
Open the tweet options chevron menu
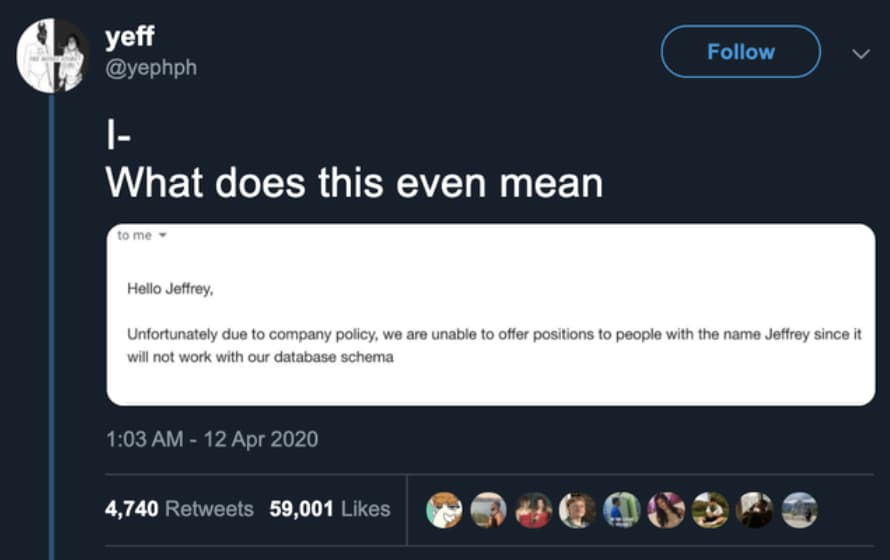[859, 53]
